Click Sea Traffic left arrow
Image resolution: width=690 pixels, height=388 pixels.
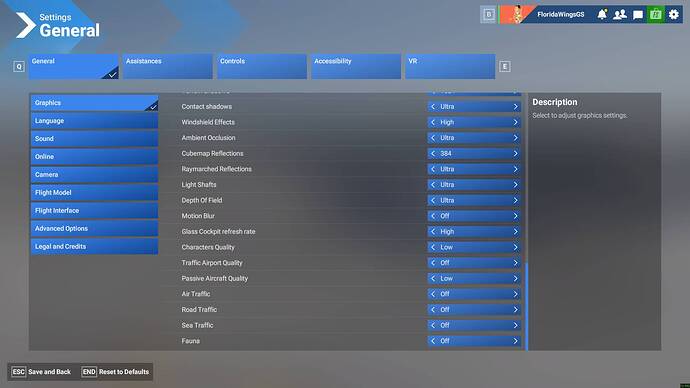pyautogui.click(x=433, y=325)
